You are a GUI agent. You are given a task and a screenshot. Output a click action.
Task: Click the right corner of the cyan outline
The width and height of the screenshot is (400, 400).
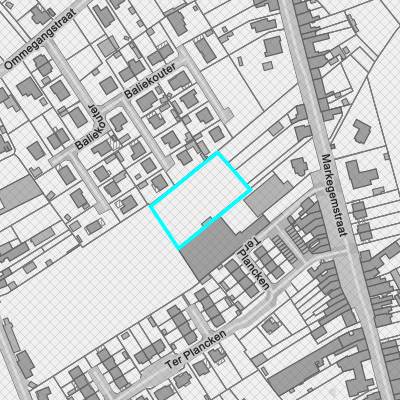coord(251,189)
